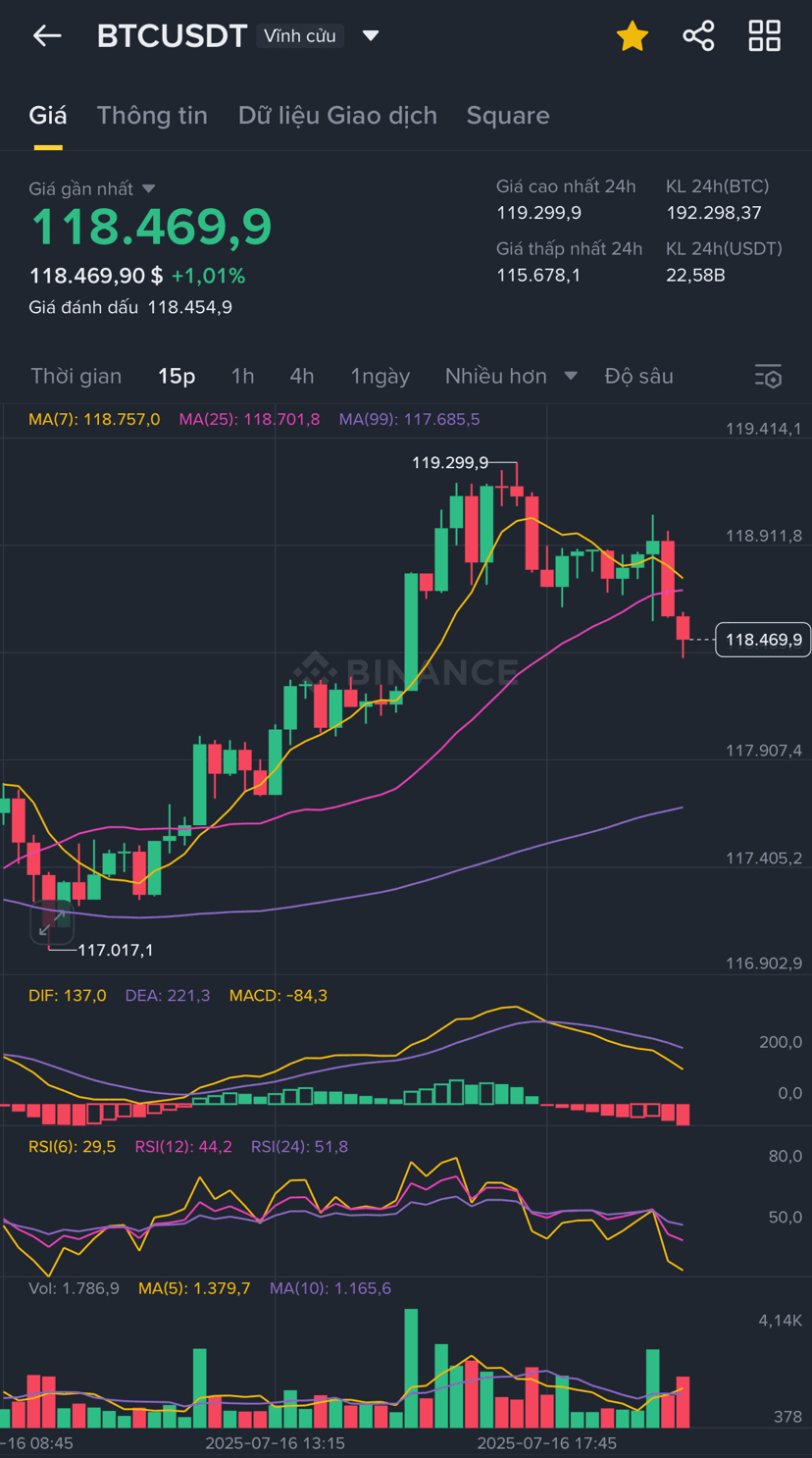Tap the RSI(24): 51,8 label

click(299, 1146)
